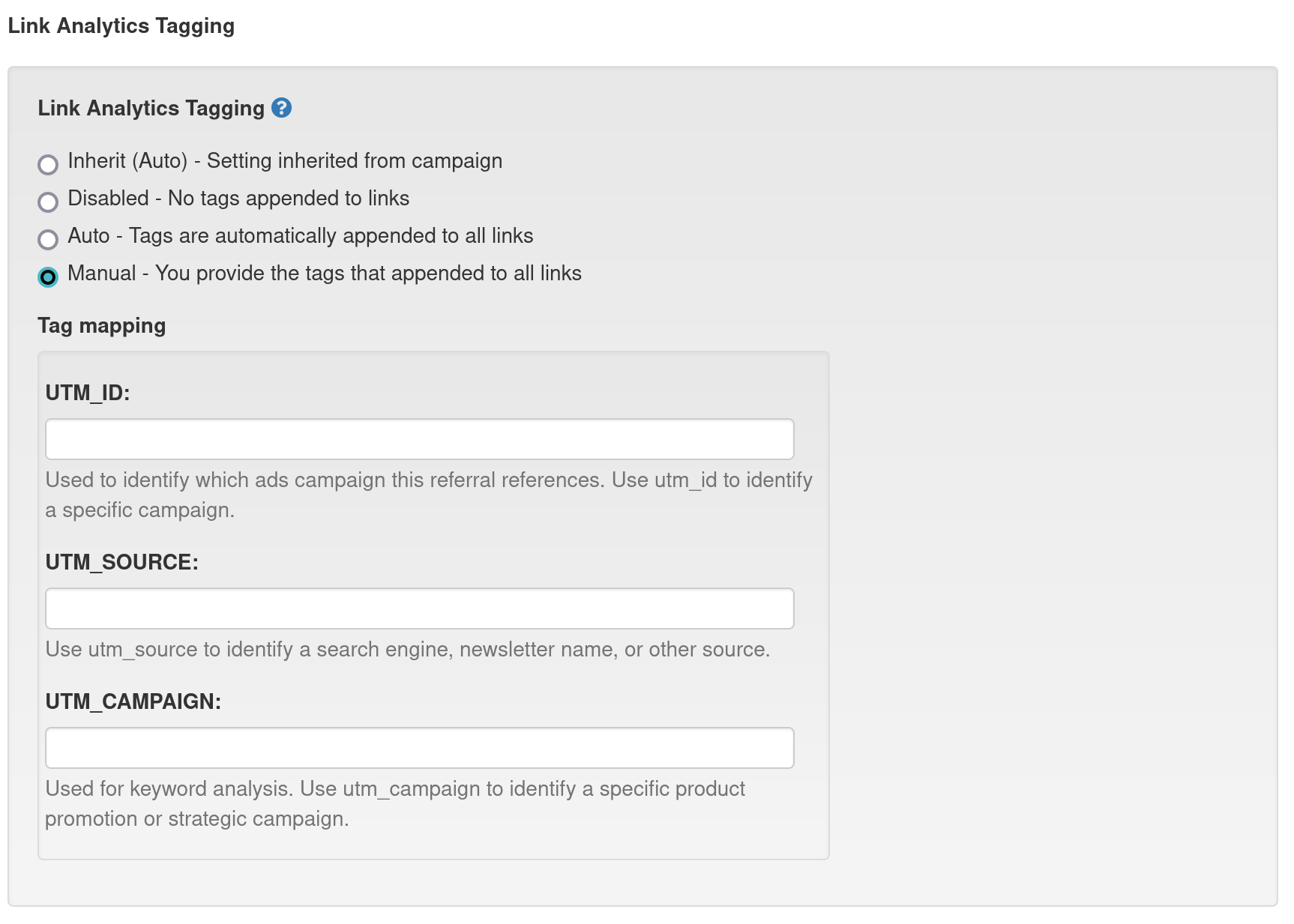Screen dimensions: 1294x924
Task: Select the Manual radio button
Action: (48, 277)
